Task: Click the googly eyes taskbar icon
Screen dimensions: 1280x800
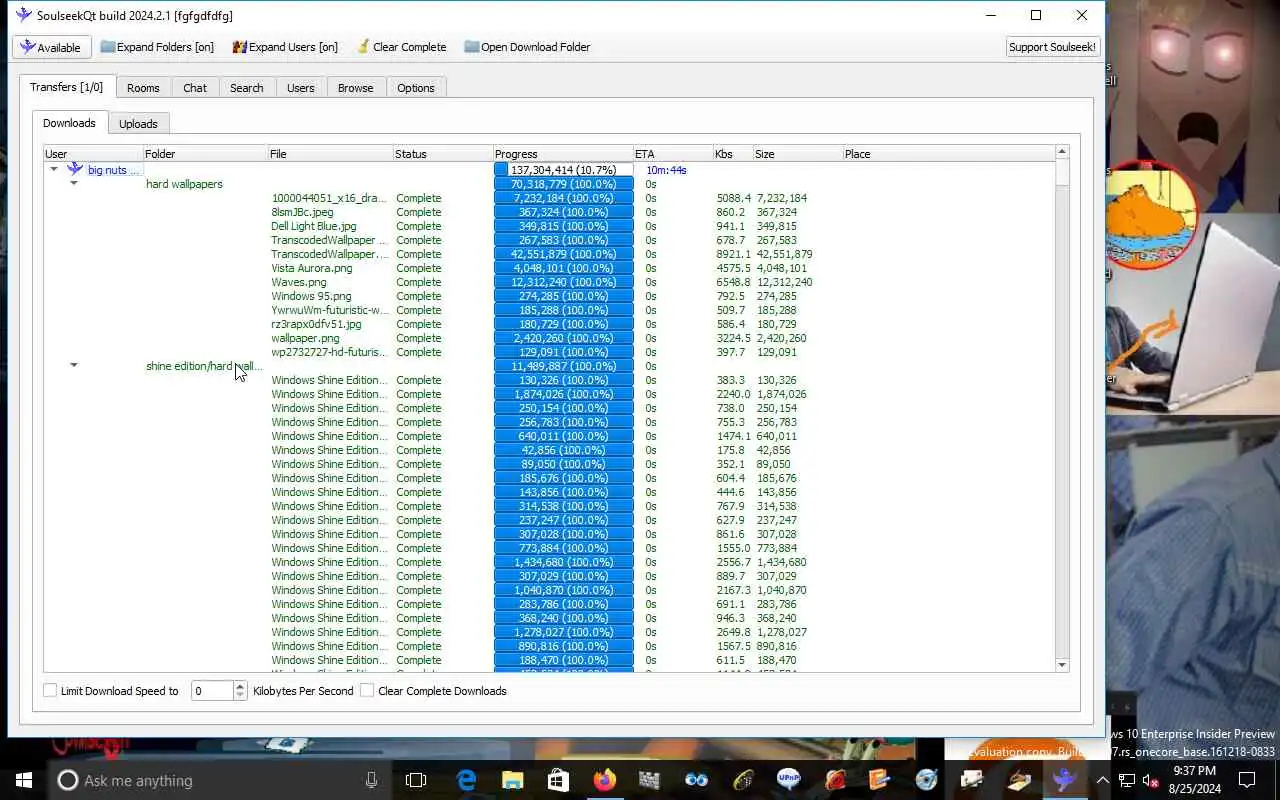Action: (x=696, y=780)
